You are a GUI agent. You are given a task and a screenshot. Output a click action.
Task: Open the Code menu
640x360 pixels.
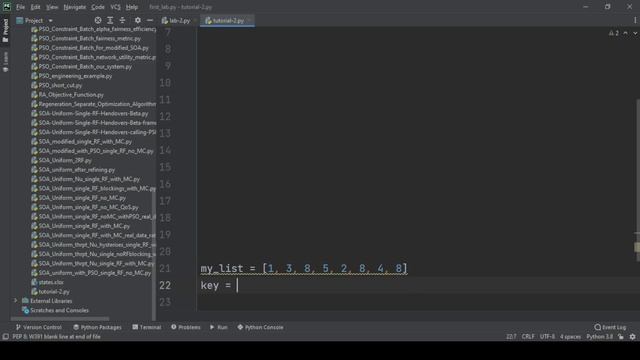point(98,7)
